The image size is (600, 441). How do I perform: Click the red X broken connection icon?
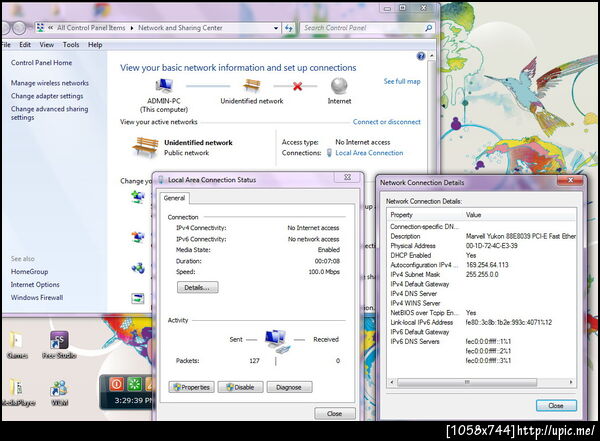[297, 86]
